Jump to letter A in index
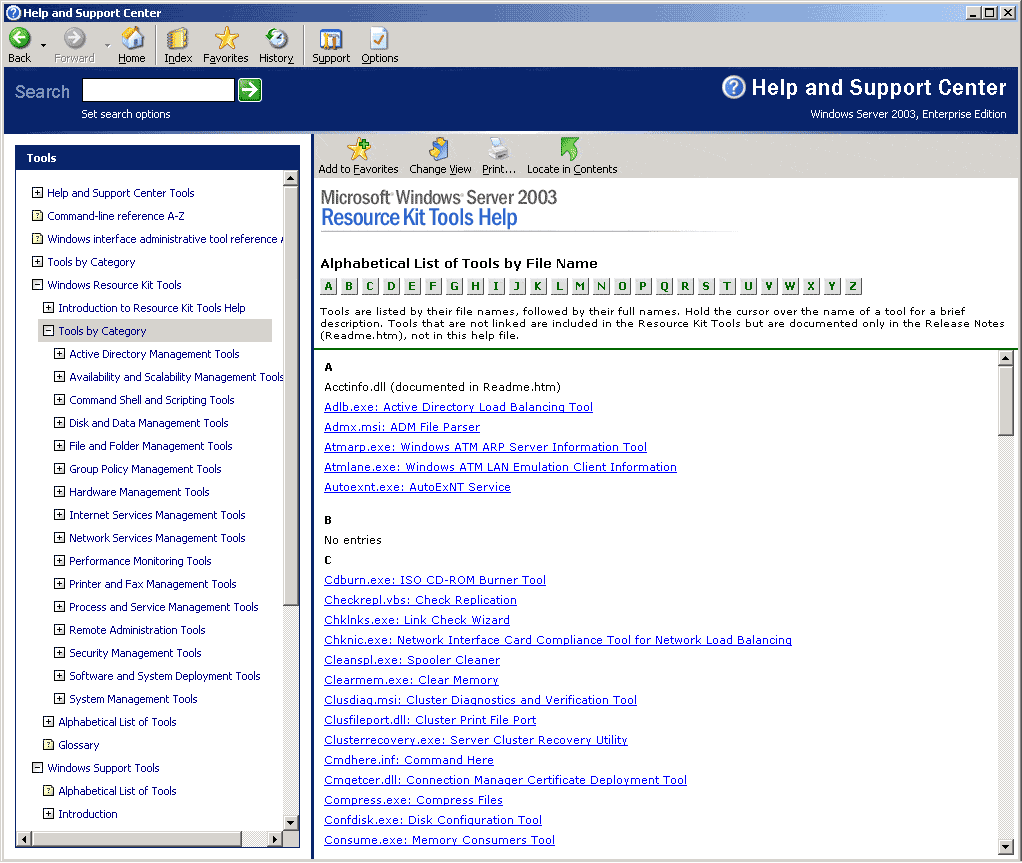 coord(328,286)
